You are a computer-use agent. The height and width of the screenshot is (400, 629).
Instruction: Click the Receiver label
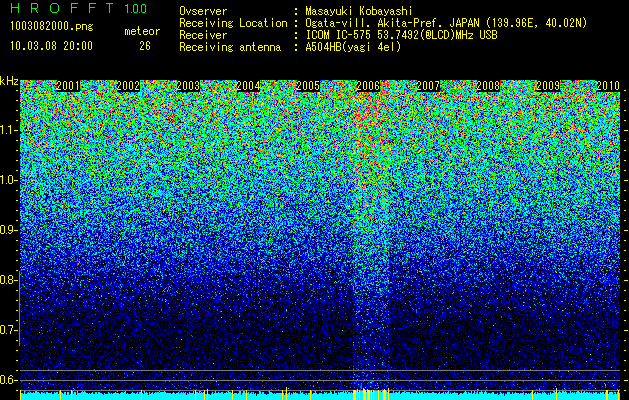pyautogui.click(x=203, y=35)
